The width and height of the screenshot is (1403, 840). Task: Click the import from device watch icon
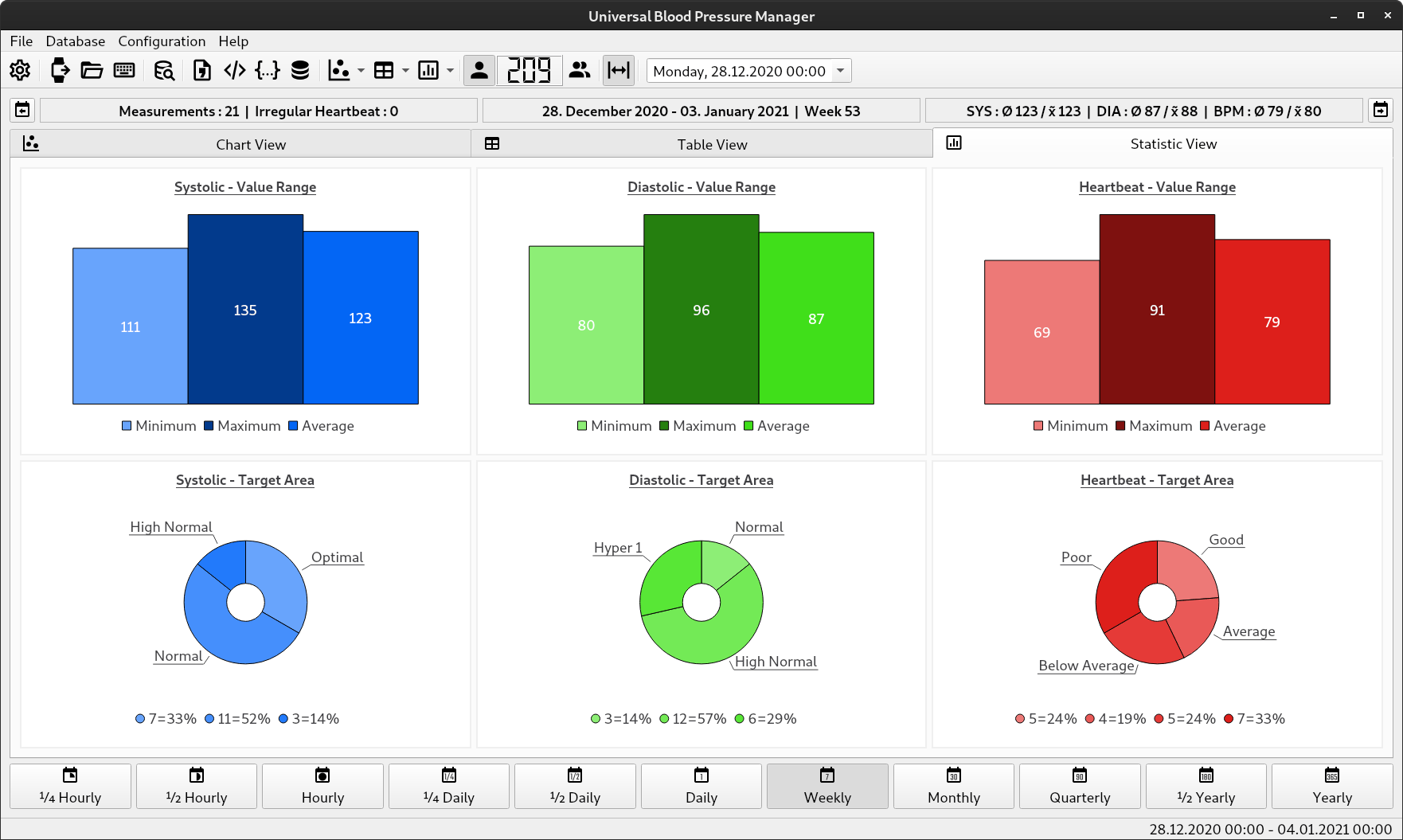click(60, 71)
